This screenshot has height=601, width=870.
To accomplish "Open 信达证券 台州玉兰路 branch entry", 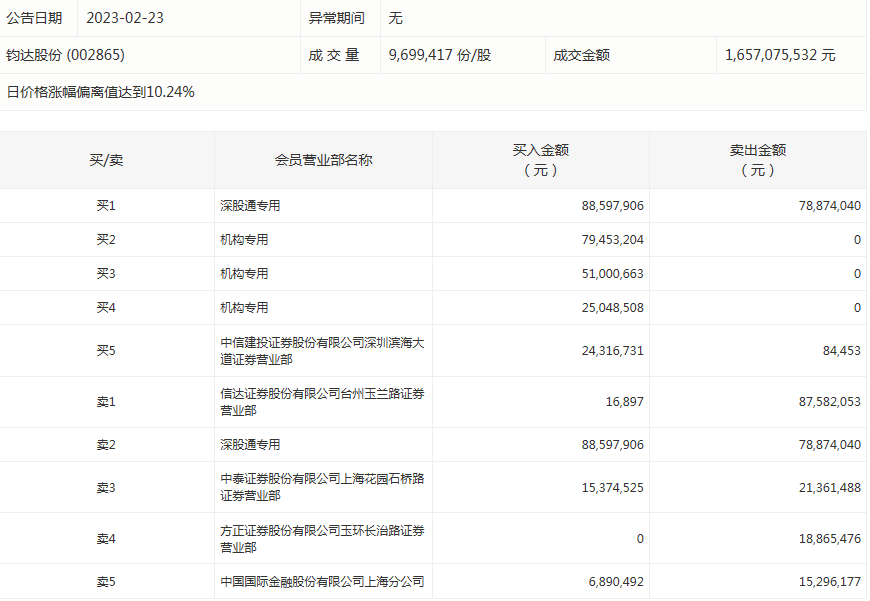I will pyautogui.click(x=322, y=402).
